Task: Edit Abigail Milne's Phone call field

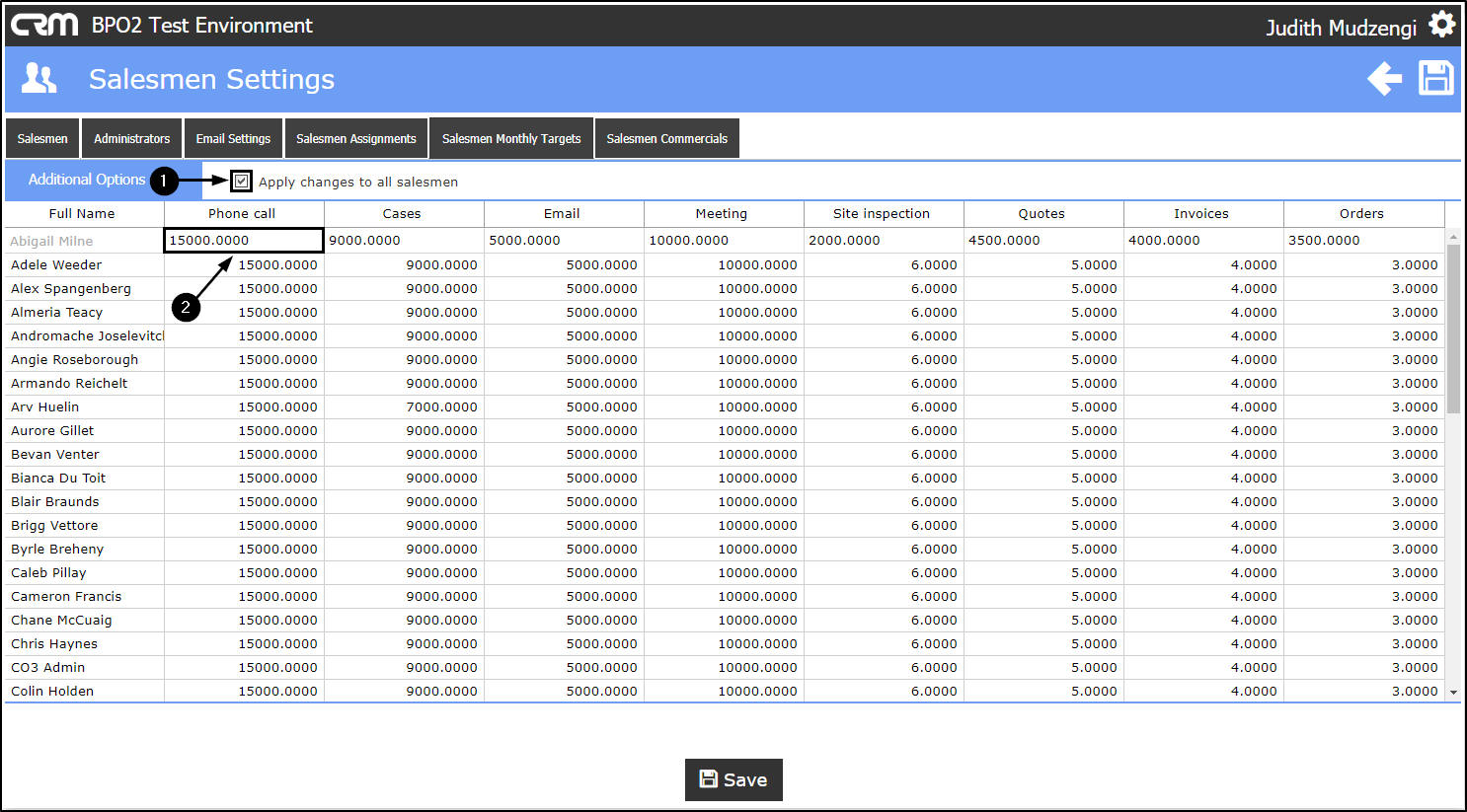Action: coord(243,241)
